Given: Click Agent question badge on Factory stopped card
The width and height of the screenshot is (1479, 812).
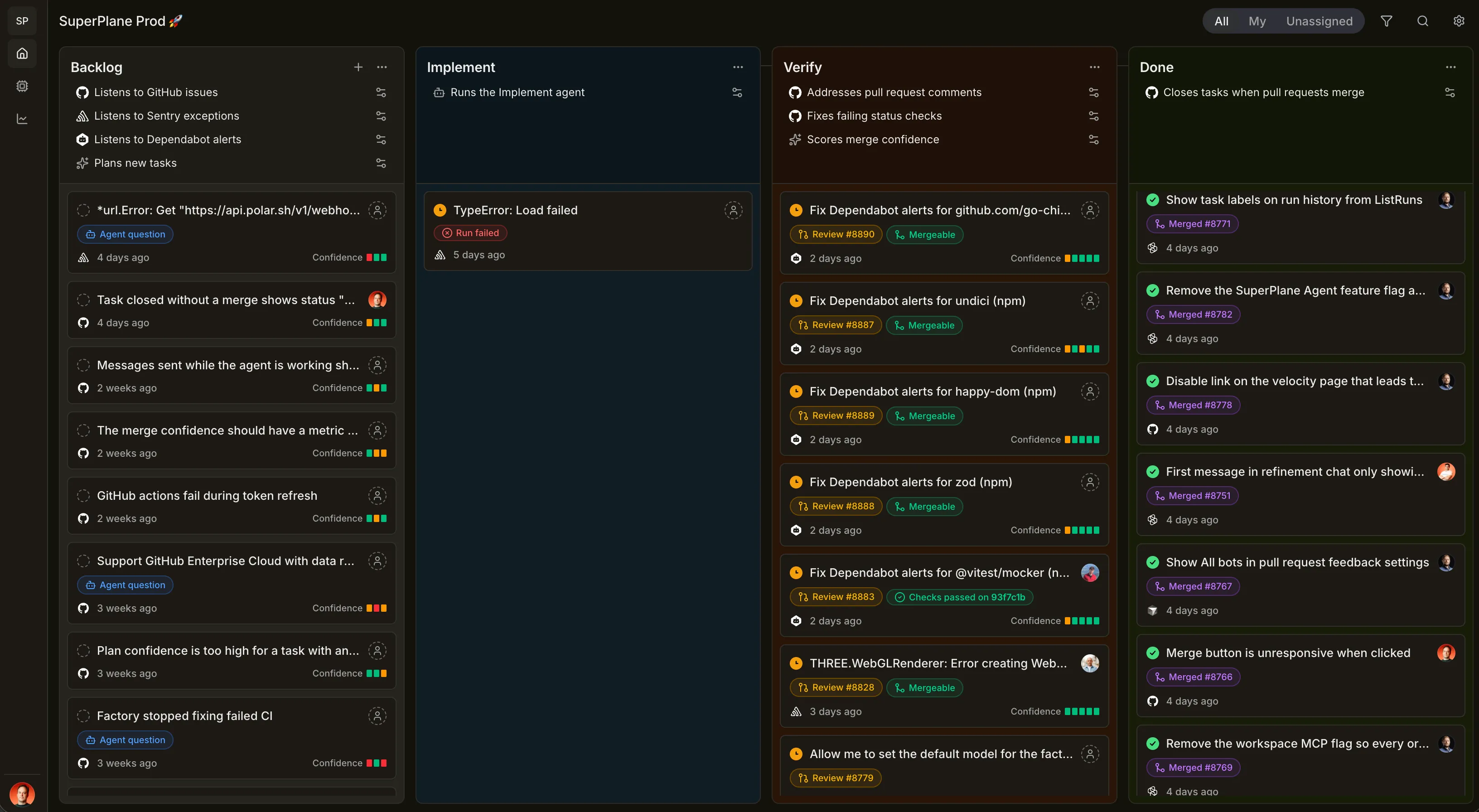Looking at the screenshot, I should point(125,740).
